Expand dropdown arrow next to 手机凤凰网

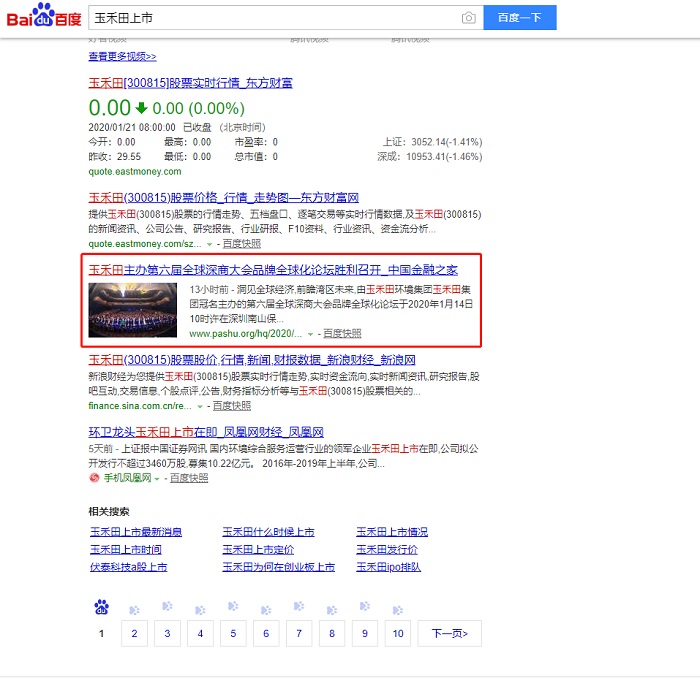[x=157, y=479]
